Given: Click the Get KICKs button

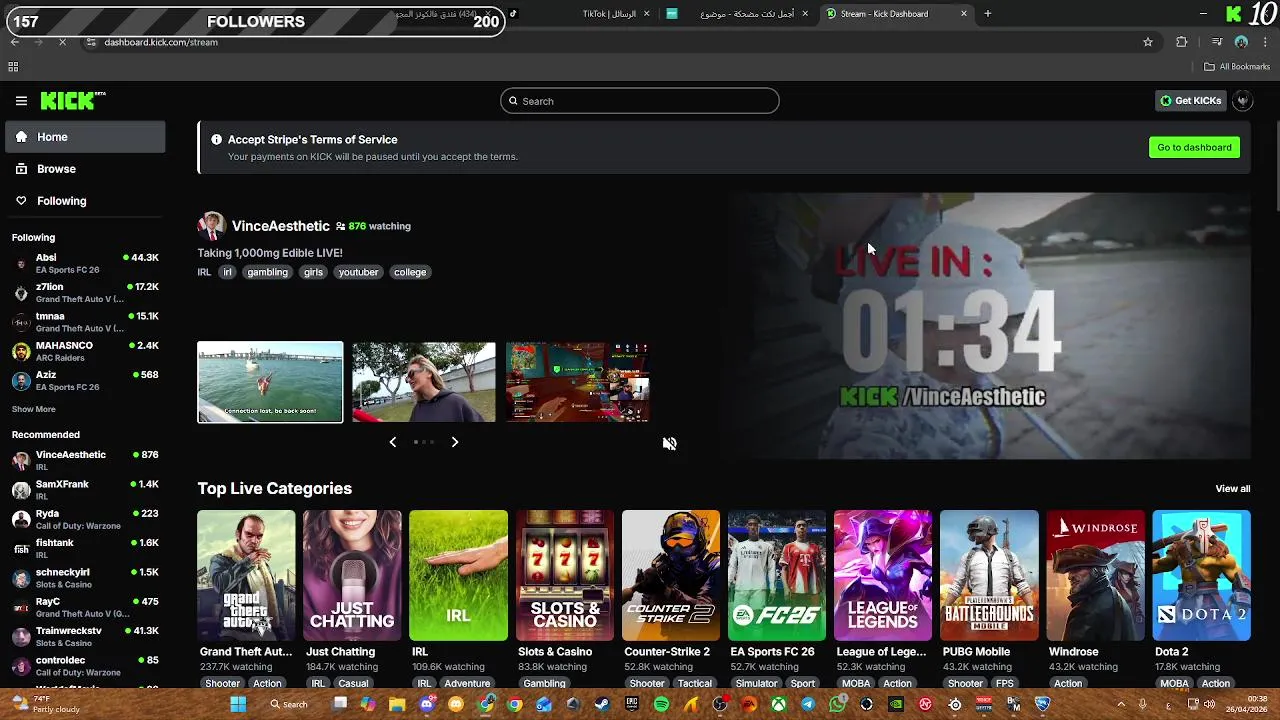Looking at the screenshot, I should coord(1190,101).
